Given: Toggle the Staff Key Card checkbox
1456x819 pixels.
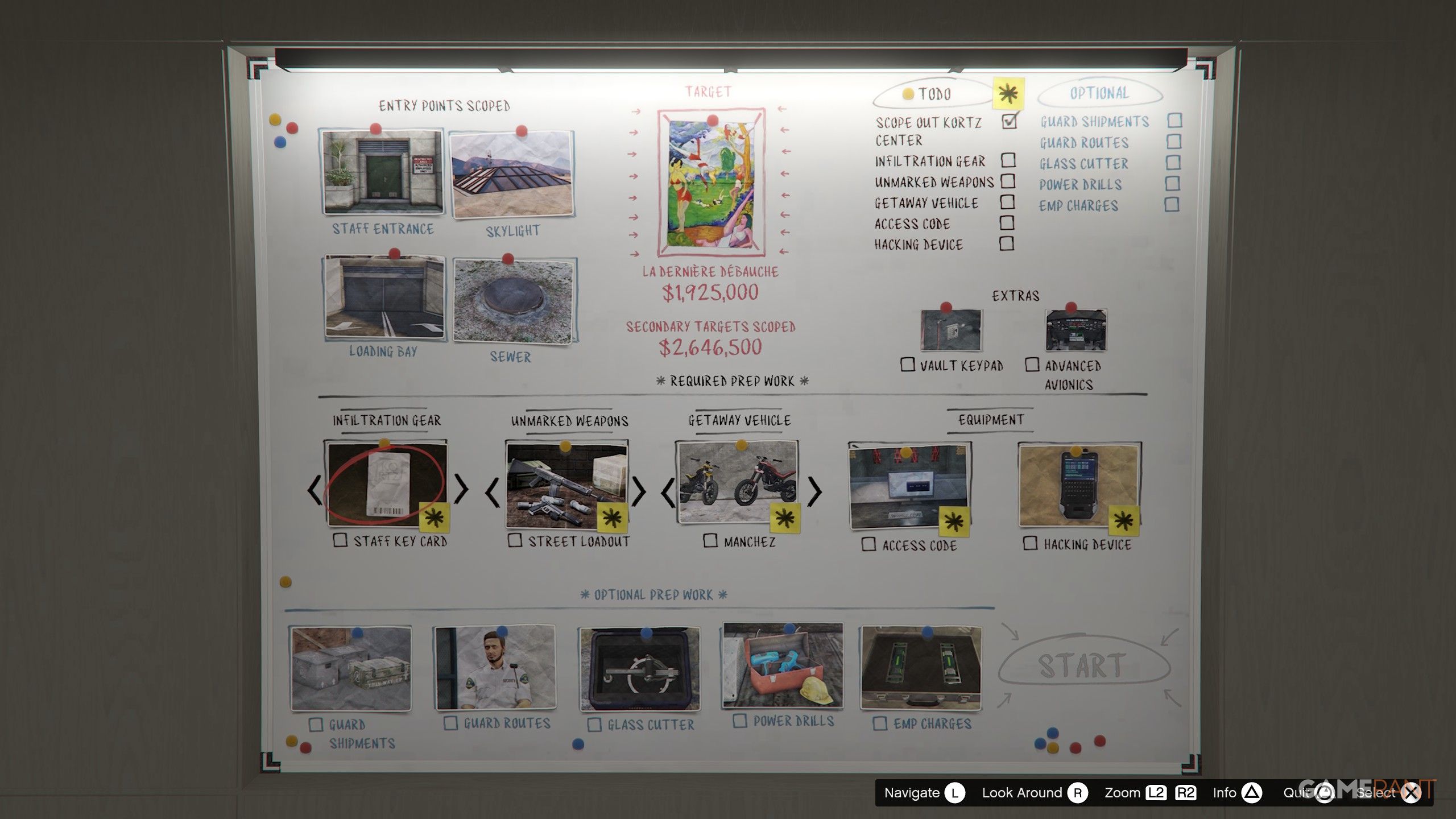Looking at the screenshot, I should [340, 540].
